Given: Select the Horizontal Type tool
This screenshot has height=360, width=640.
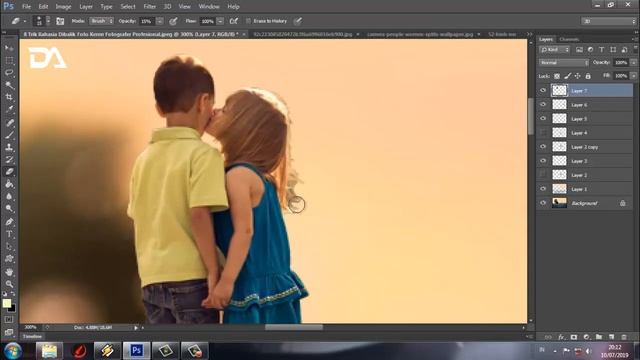Looking at the screenshot, I should pos(9,234).
